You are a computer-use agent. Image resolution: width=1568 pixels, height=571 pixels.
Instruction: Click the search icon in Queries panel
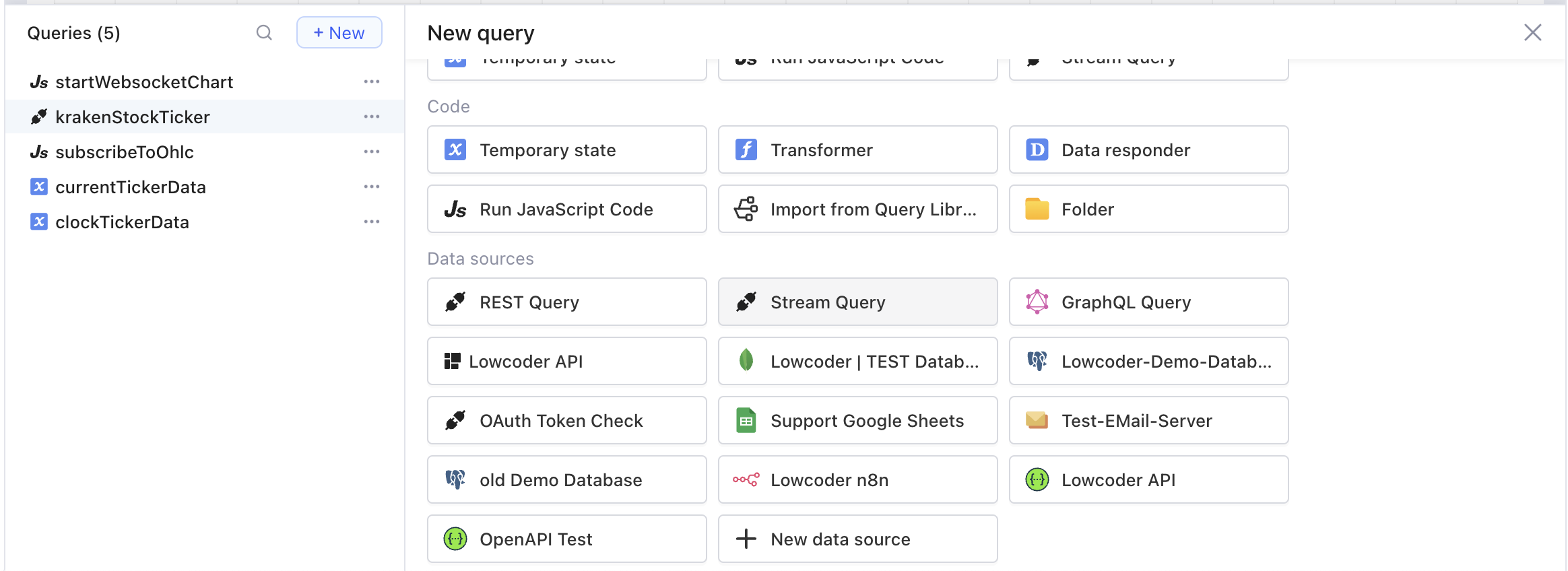pyautogui.click(x=264, y=33)
